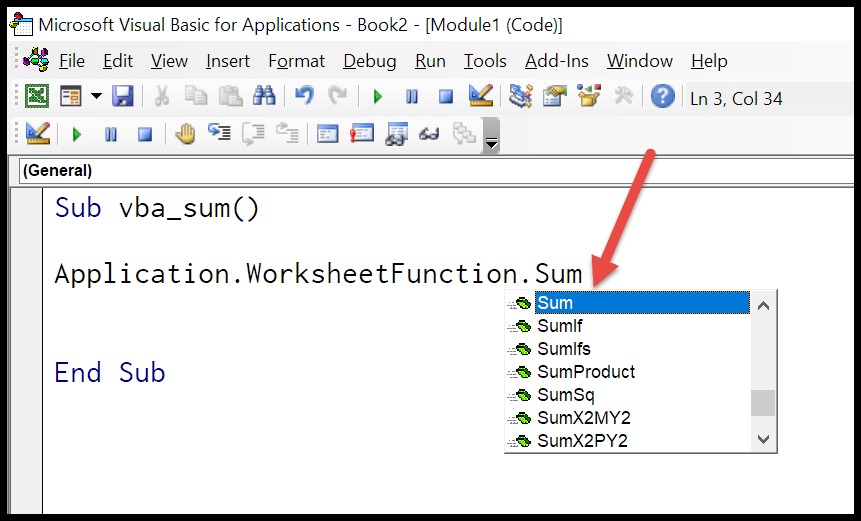This screenshot has height=521, width=861.
Task: Click Reset stop in the Debug toolbar
Action: coord(145,135)
